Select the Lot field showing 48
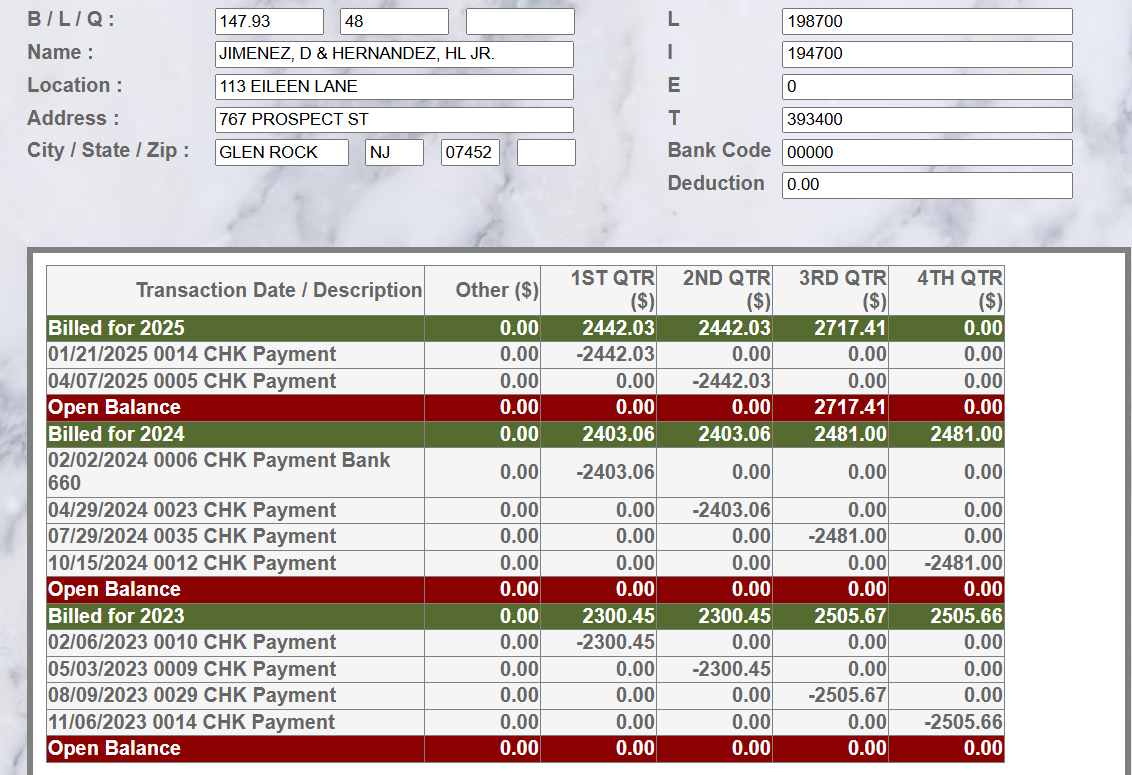The height and width of the screenshot is (775, 1132). click(394, 22)
